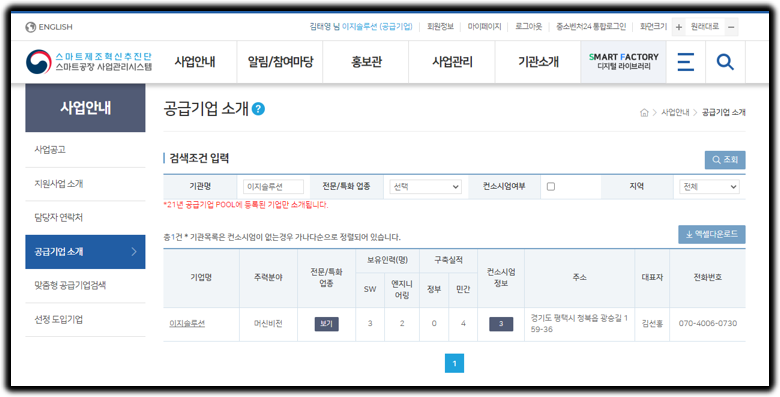Go to home via breadcrumb house icon

point(644,112)
